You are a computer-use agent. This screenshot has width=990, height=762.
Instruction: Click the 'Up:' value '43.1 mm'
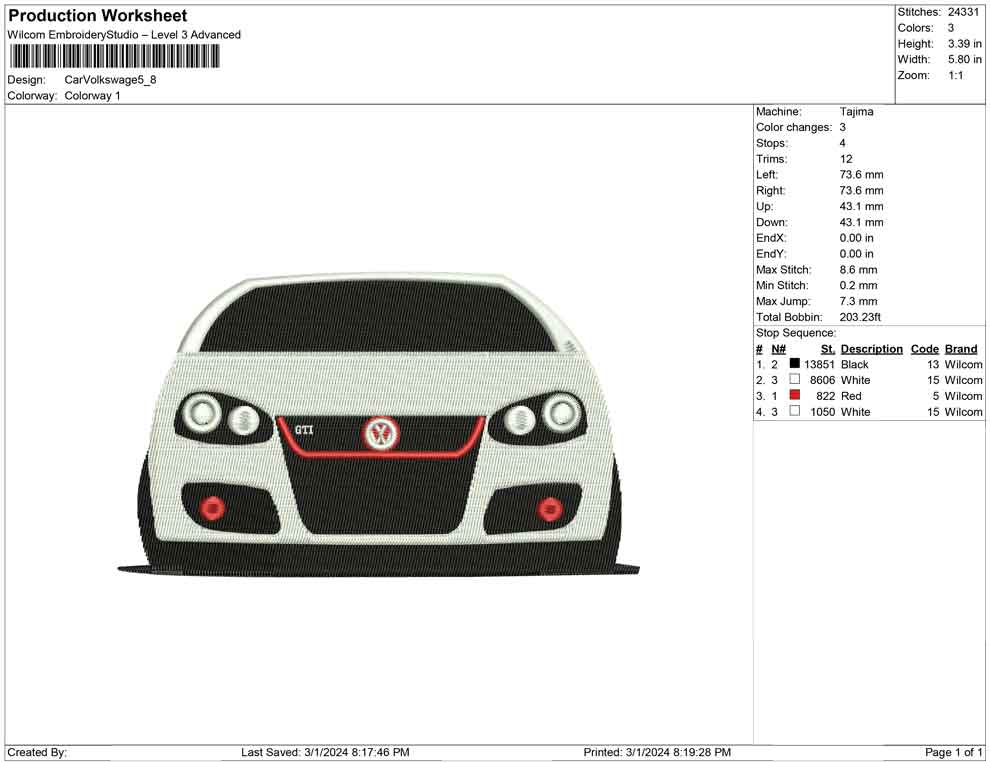click(x=861, y=206)
